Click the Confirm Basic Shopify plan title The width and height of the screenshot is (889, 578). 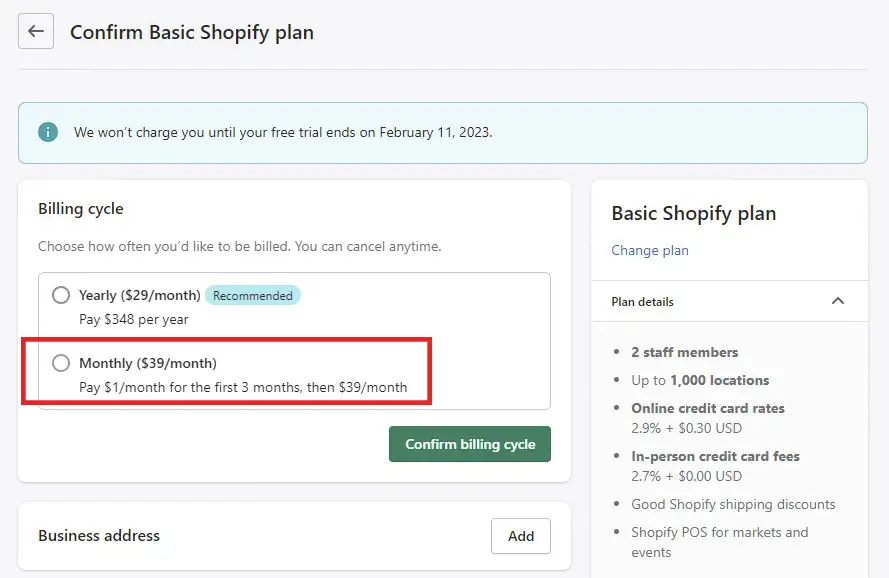click(192, 32)
